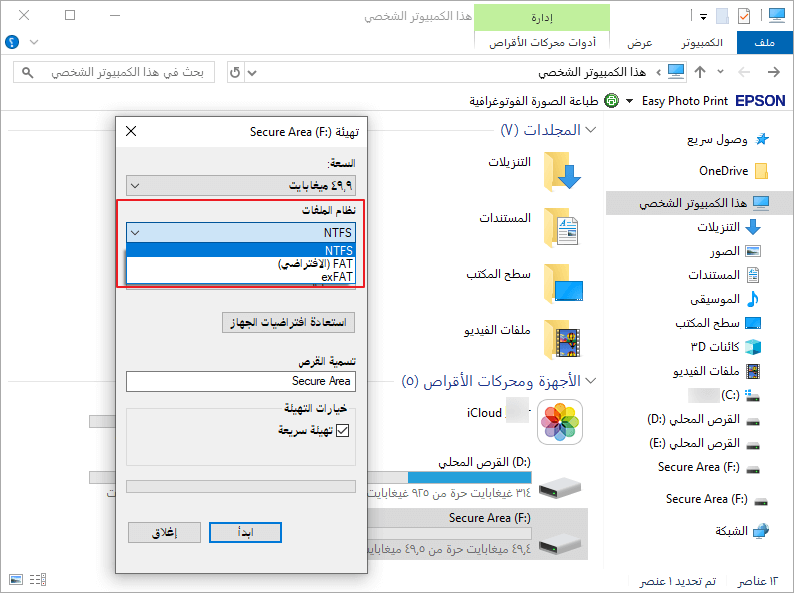Screen dimensions: 794x593
Task: Collapse the الأجهزة ومحركات الأقراص group
Action: [x=590, y=380]
